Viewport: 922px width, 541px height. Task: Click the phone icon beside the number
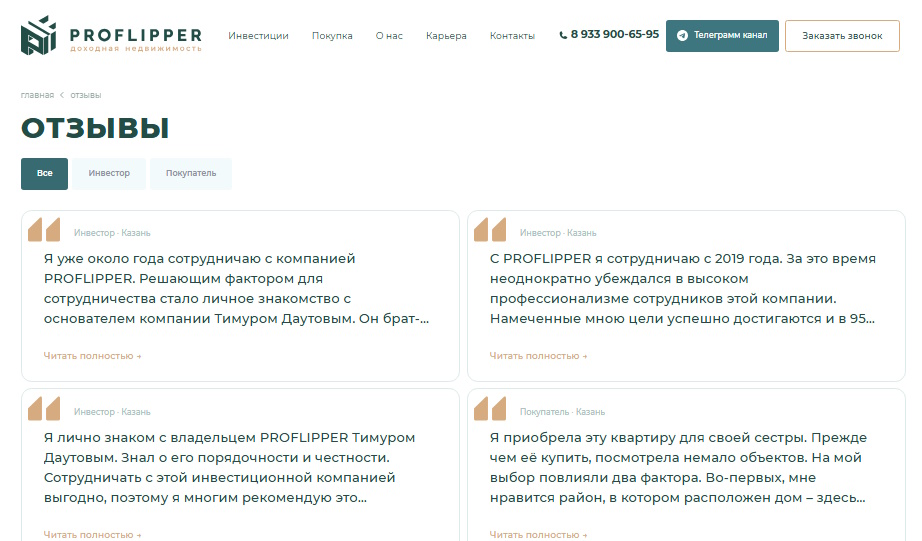pyautogui.click(x=562, y=35)
